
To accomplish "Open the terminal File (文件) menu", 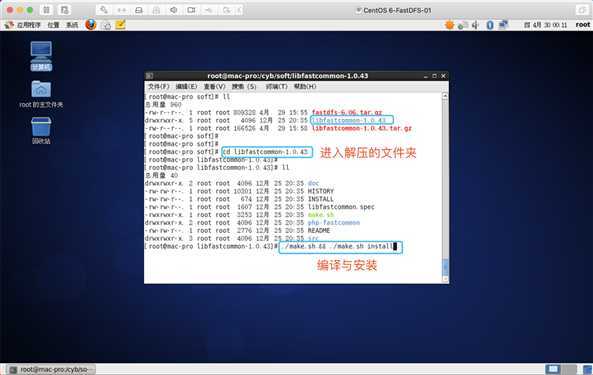I will pyautogui.click(x=158, y=87).
